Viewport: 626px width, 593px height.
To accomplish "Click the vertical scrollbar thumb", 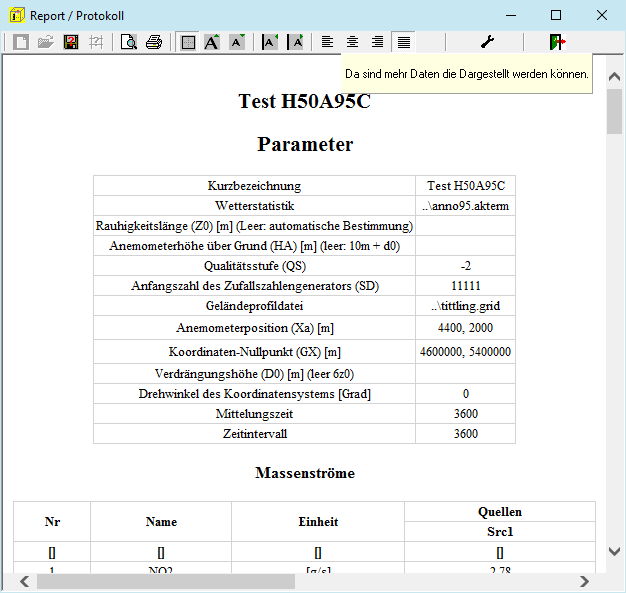I will (x=614, y=111).
